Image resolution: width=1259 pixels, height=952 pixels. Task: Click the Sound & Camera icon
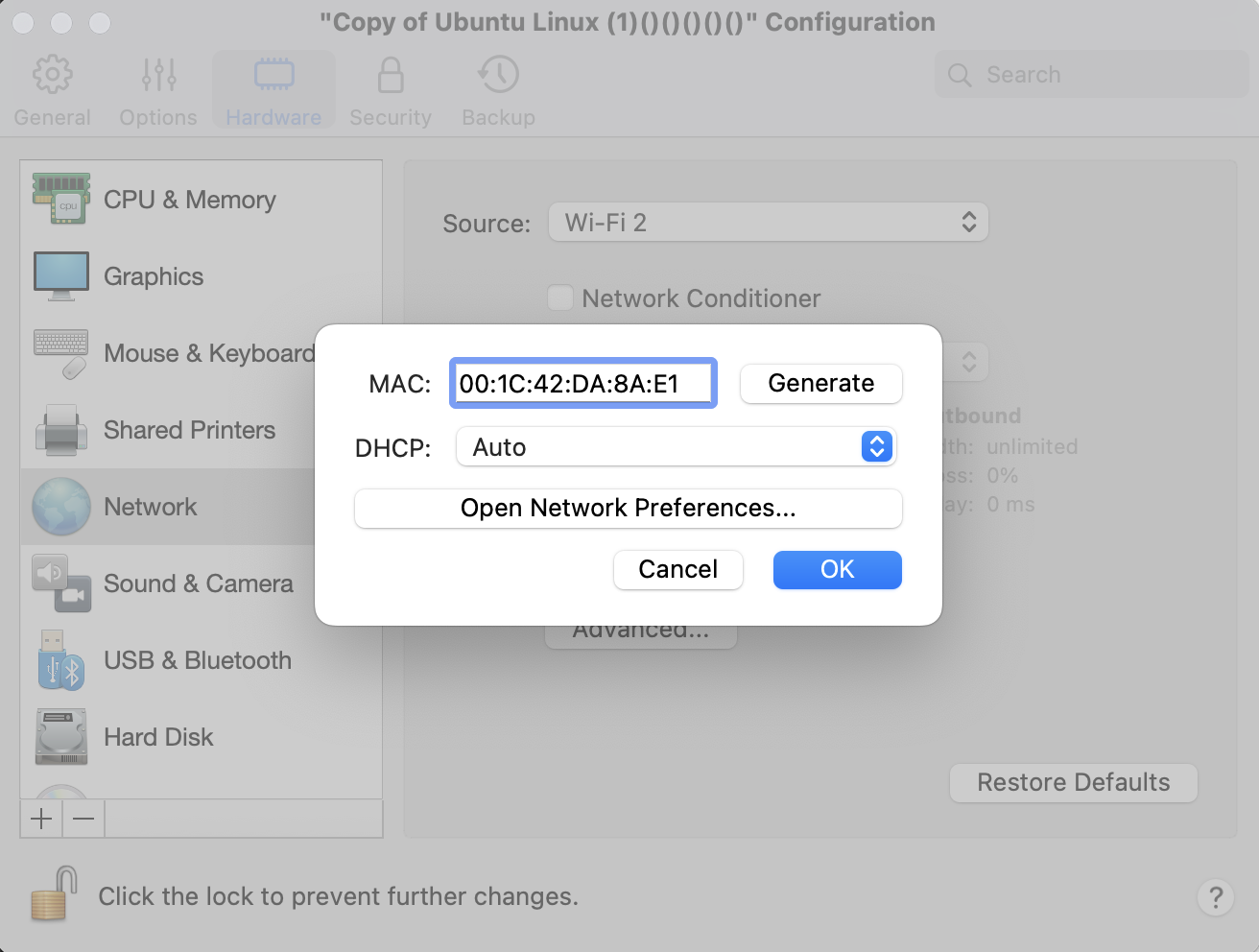pos(61,583)
